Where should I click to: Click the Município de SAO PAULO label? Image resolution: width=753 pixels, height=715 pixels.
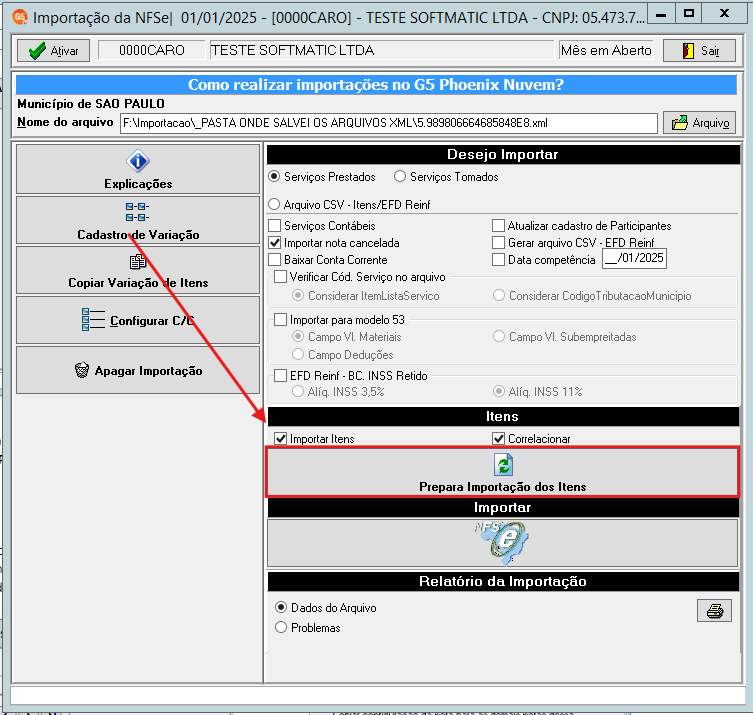[91, 104]
